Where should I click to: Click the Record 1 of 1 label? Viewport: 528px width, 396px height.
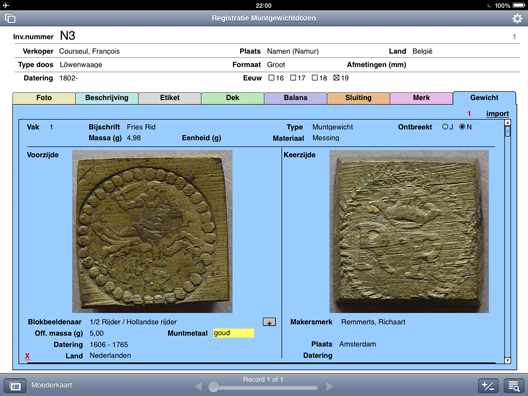tap(263, 380)
